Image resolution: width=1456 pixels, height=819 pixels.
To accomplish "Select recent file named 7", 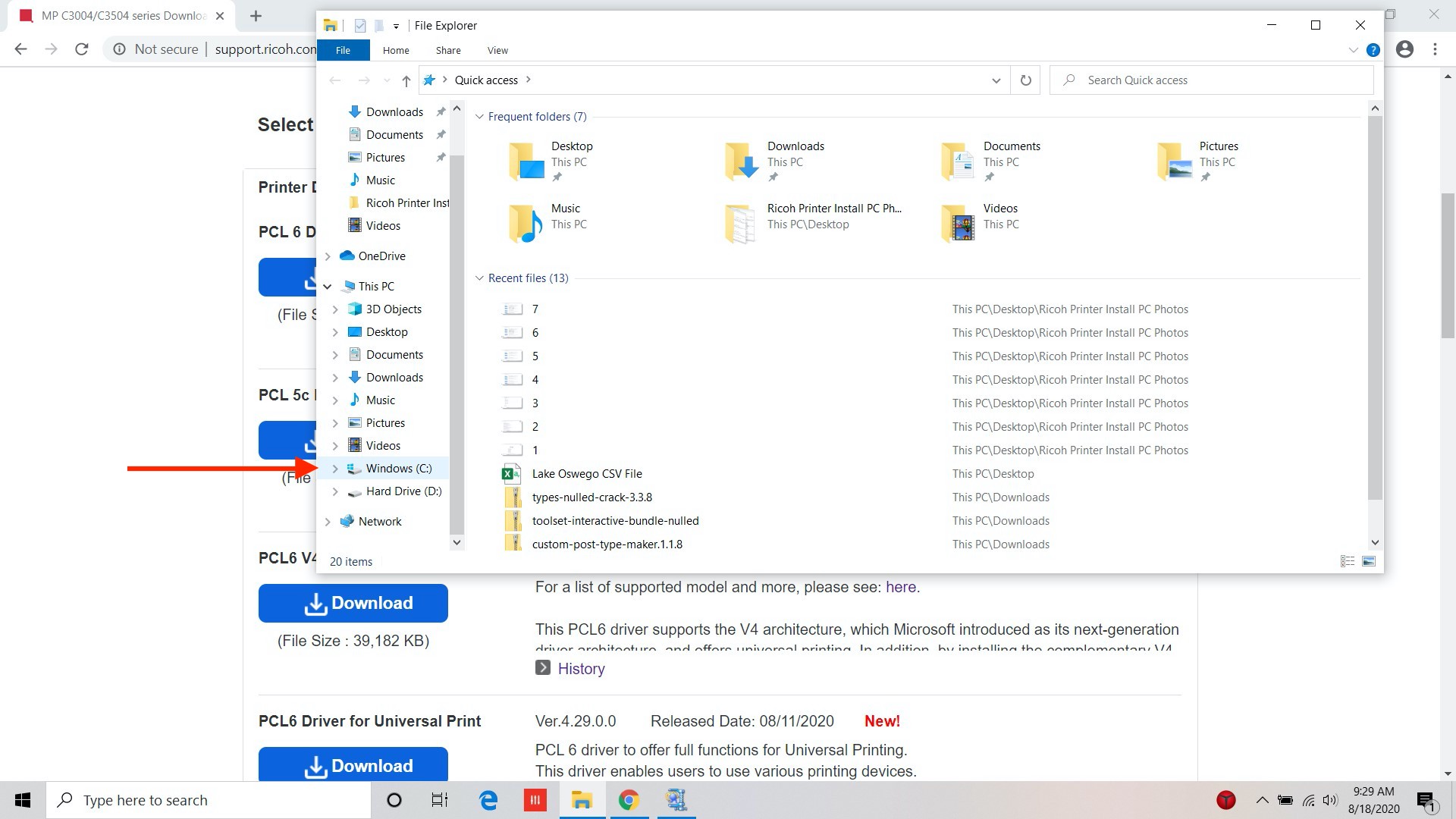I will coord(535,309).
